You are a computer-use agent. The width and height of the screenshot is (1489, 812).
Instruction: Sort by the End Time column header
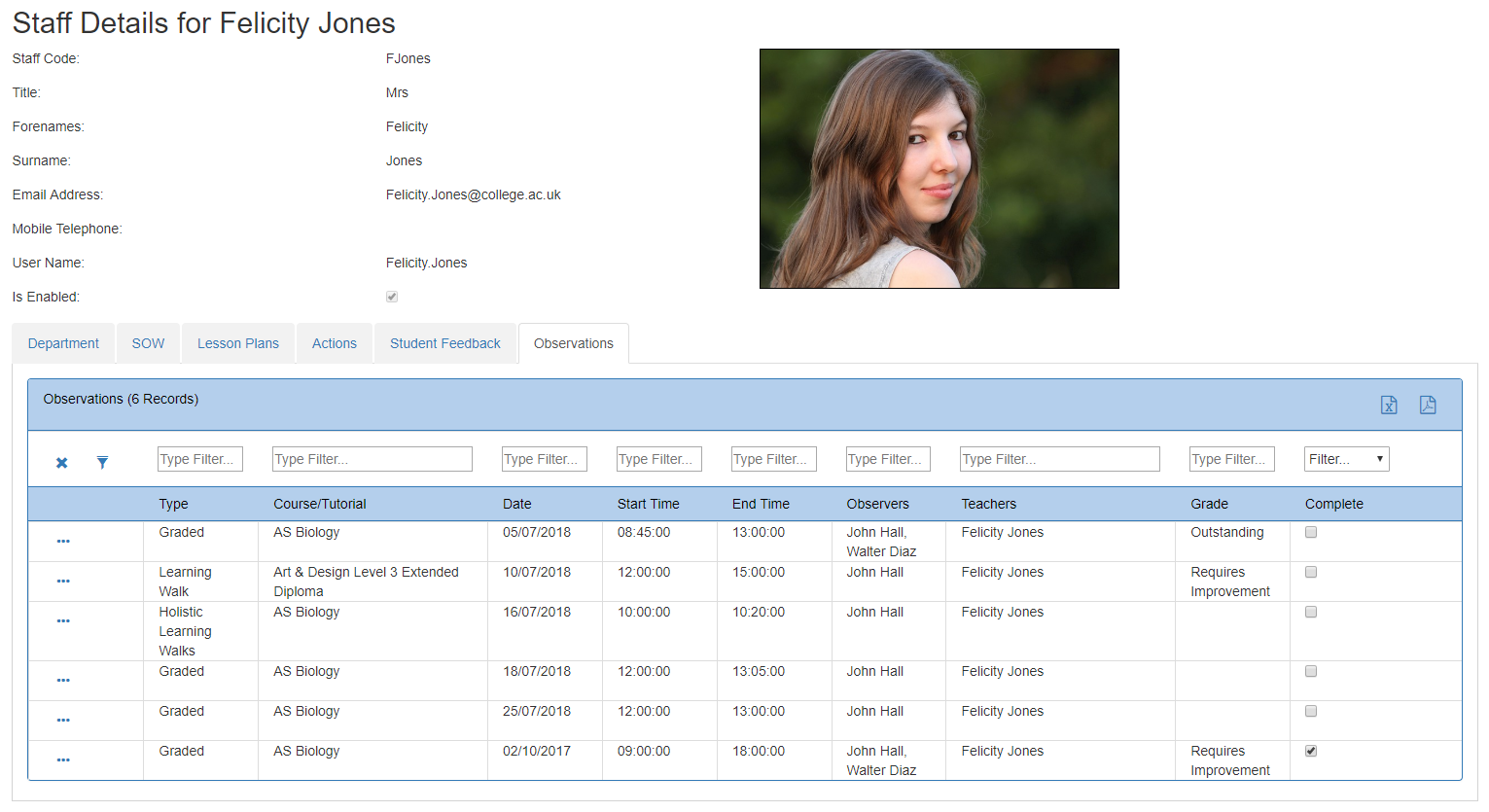click(761, 504)
